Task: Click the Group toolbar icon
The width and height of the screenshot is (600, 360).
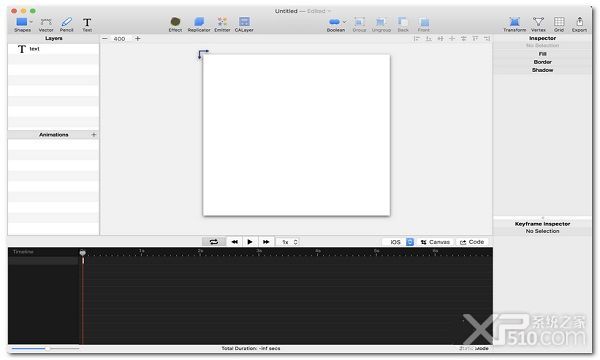Action: tap(359, 24)
